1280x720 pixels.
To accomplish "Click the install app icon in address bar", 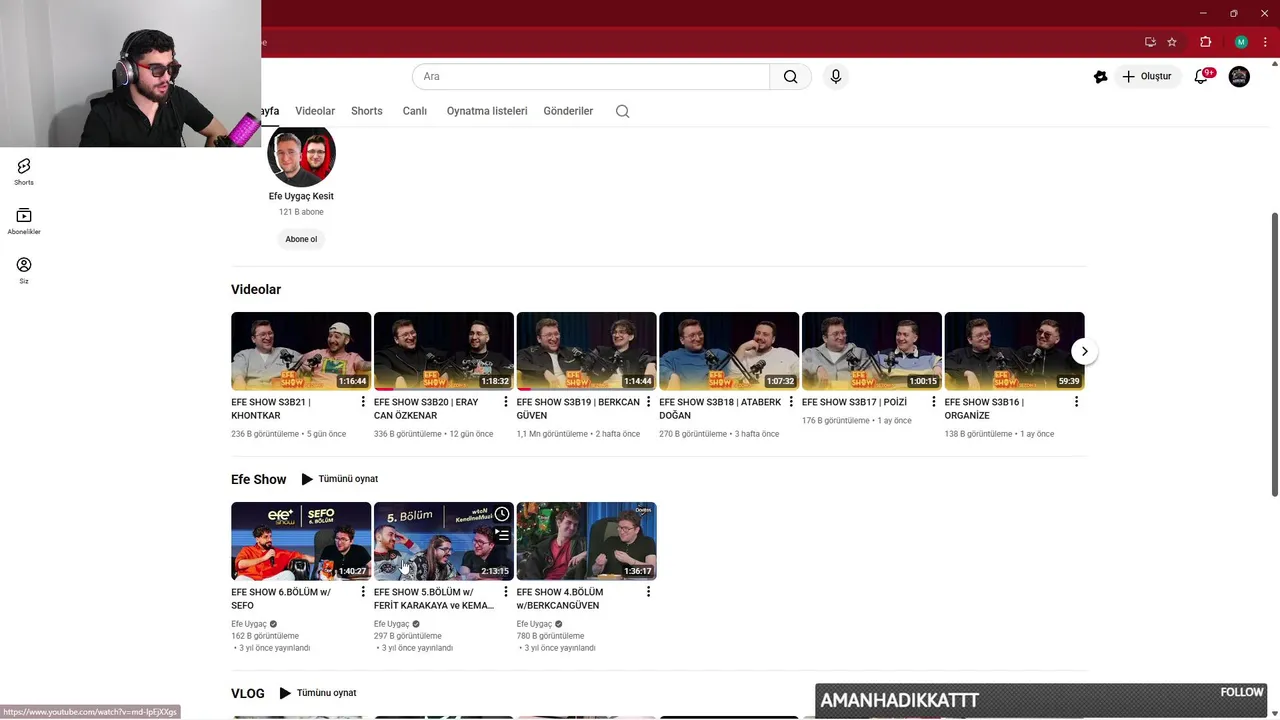I will [1150, 42].
